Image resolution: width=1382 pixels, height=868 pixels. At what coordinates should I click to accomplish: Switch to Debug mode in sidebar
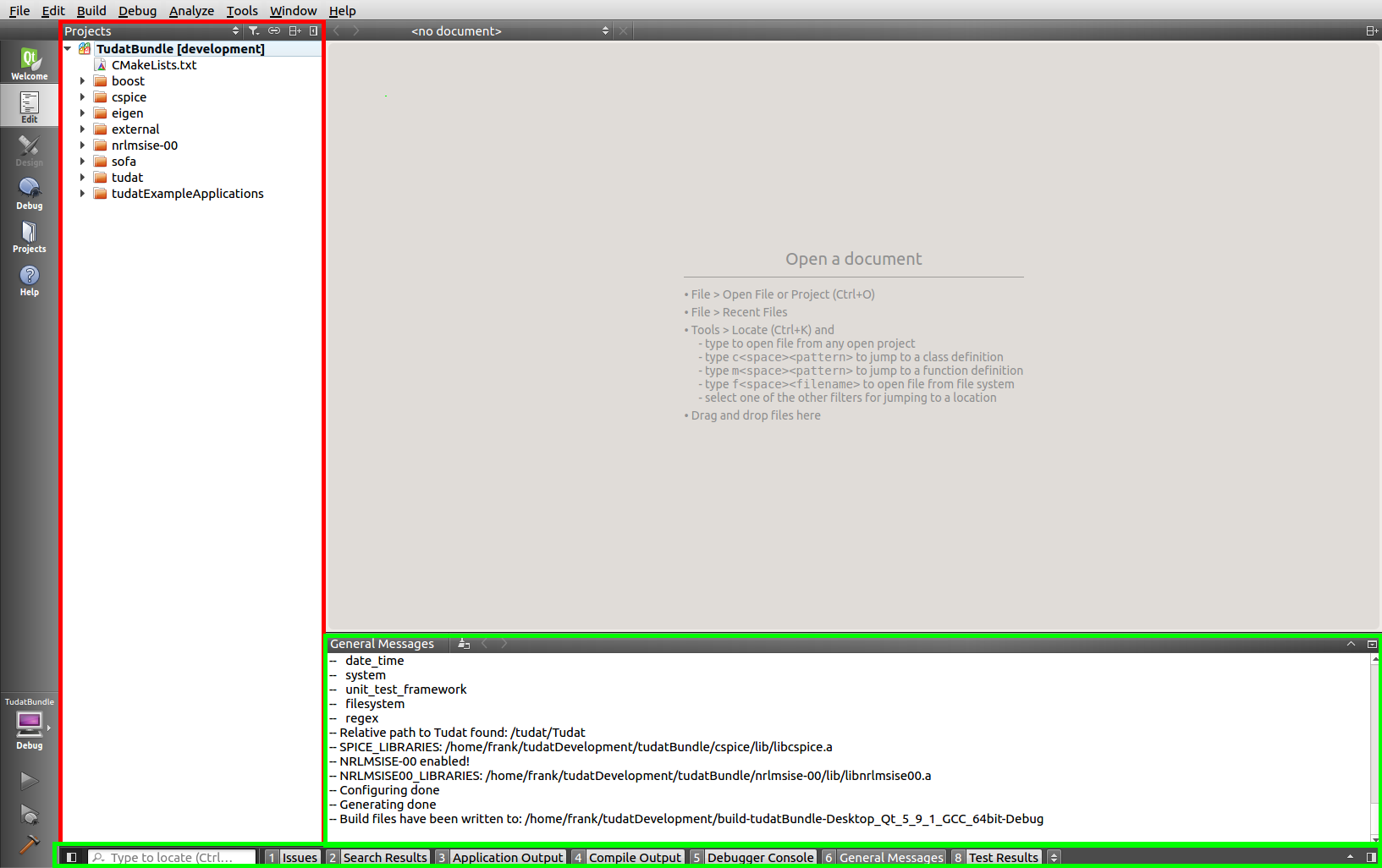click(29, 193)
